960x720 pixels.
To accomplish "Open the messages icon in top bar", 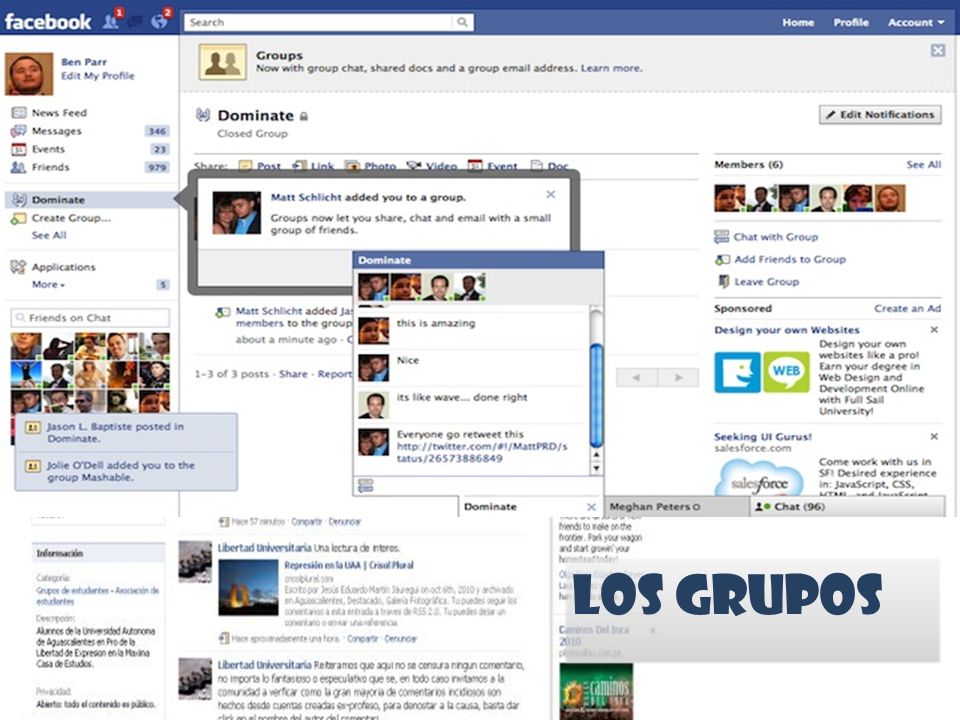I will (135, 22).
